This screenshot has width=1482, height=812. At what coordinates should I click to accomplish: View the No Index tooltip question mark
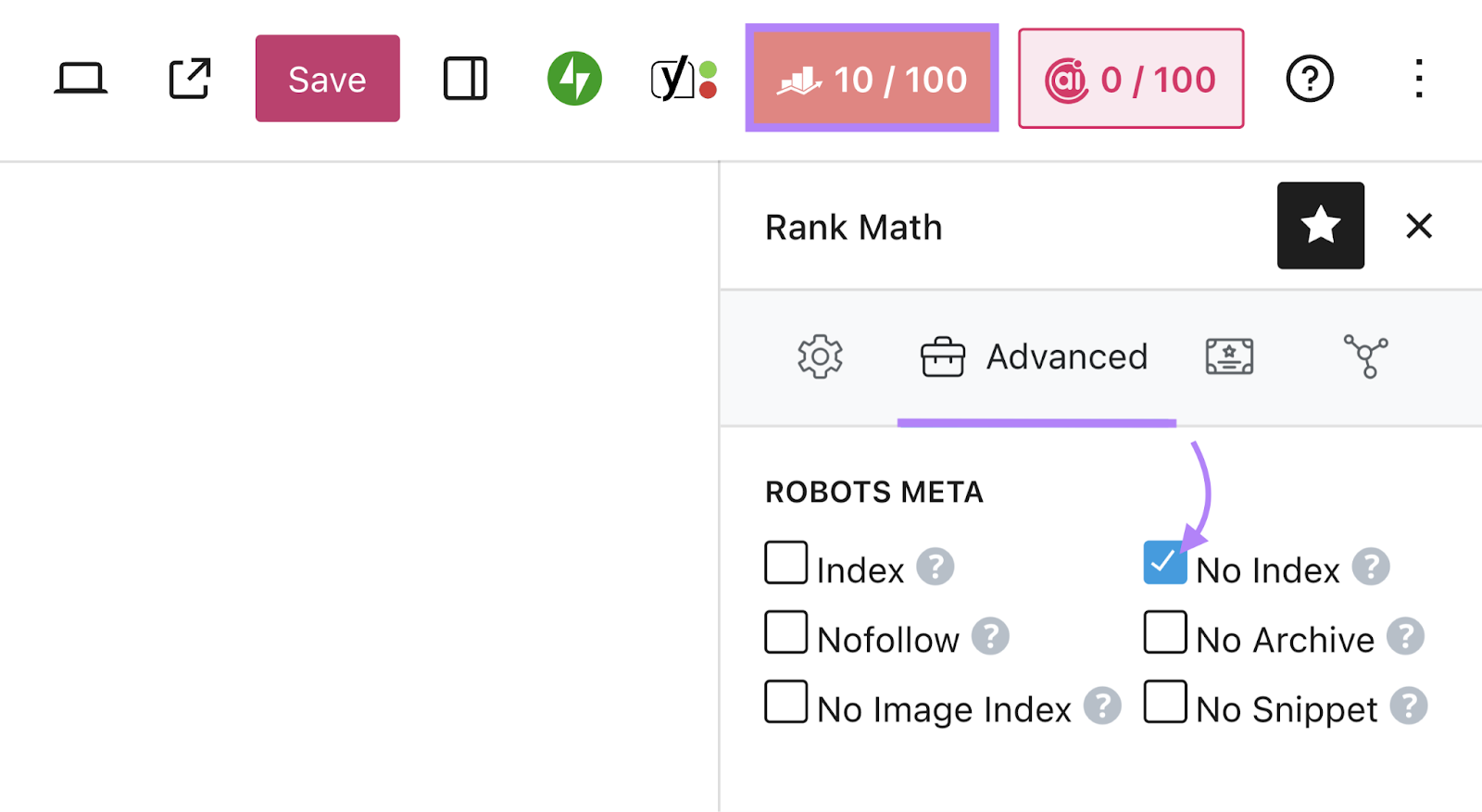1372,567
